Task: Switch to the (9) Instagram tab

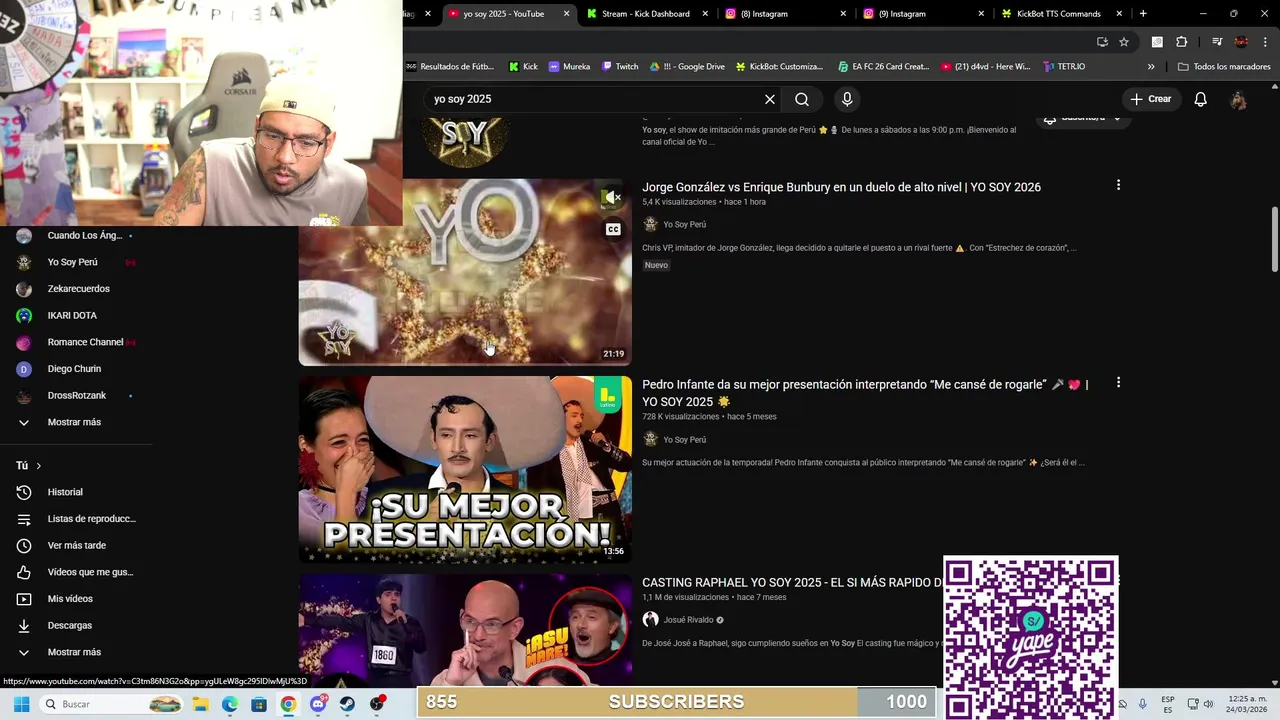Action: pos(923,14)
